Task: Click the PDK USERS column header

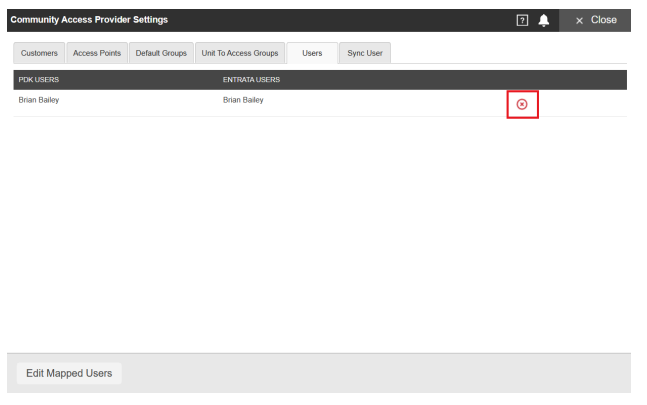Action: click(x=39, y=80)
